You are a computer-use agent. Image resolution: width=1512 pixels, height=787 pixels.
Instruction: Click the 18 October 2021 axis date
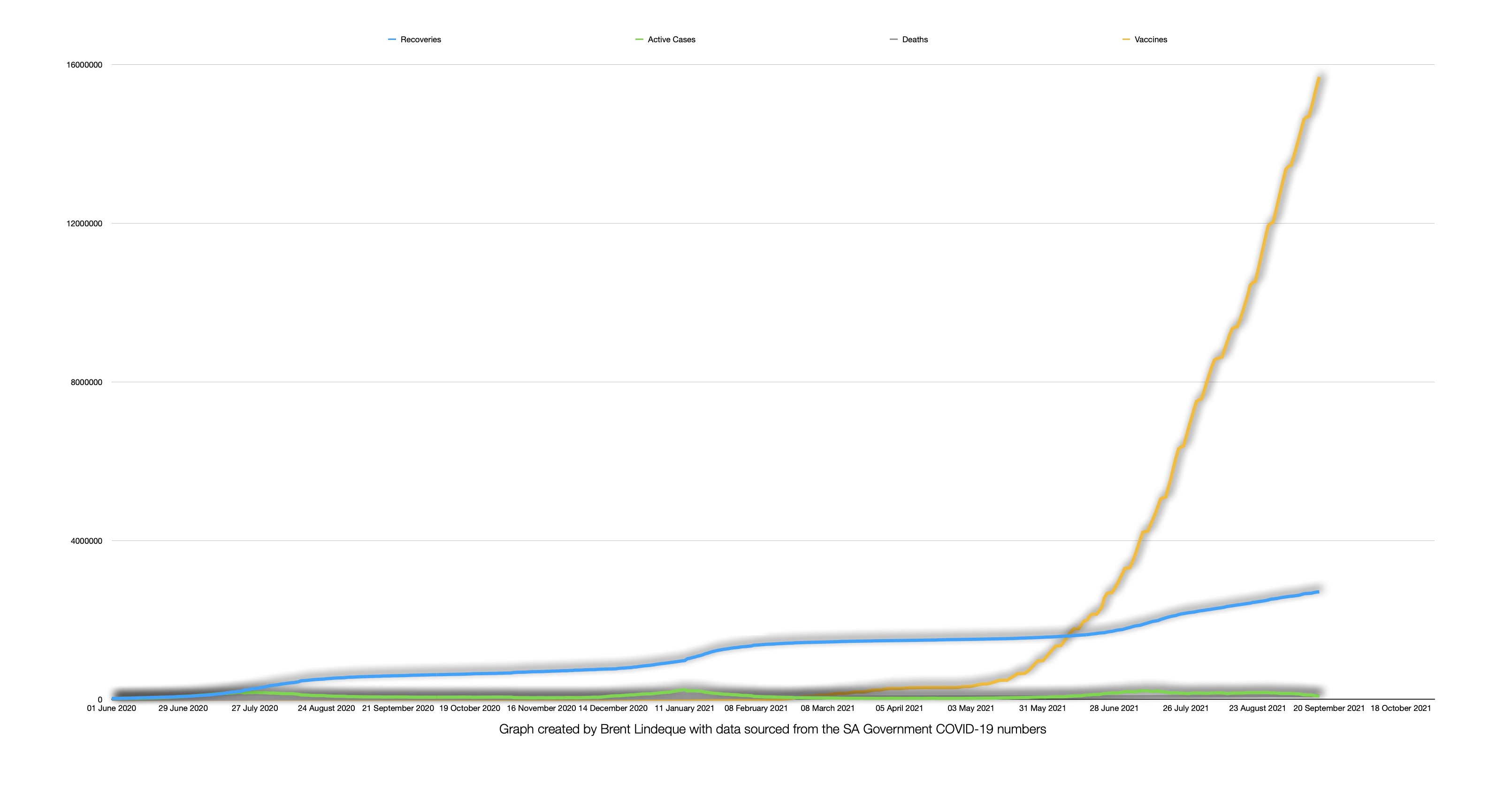(x=1400, y=708)
